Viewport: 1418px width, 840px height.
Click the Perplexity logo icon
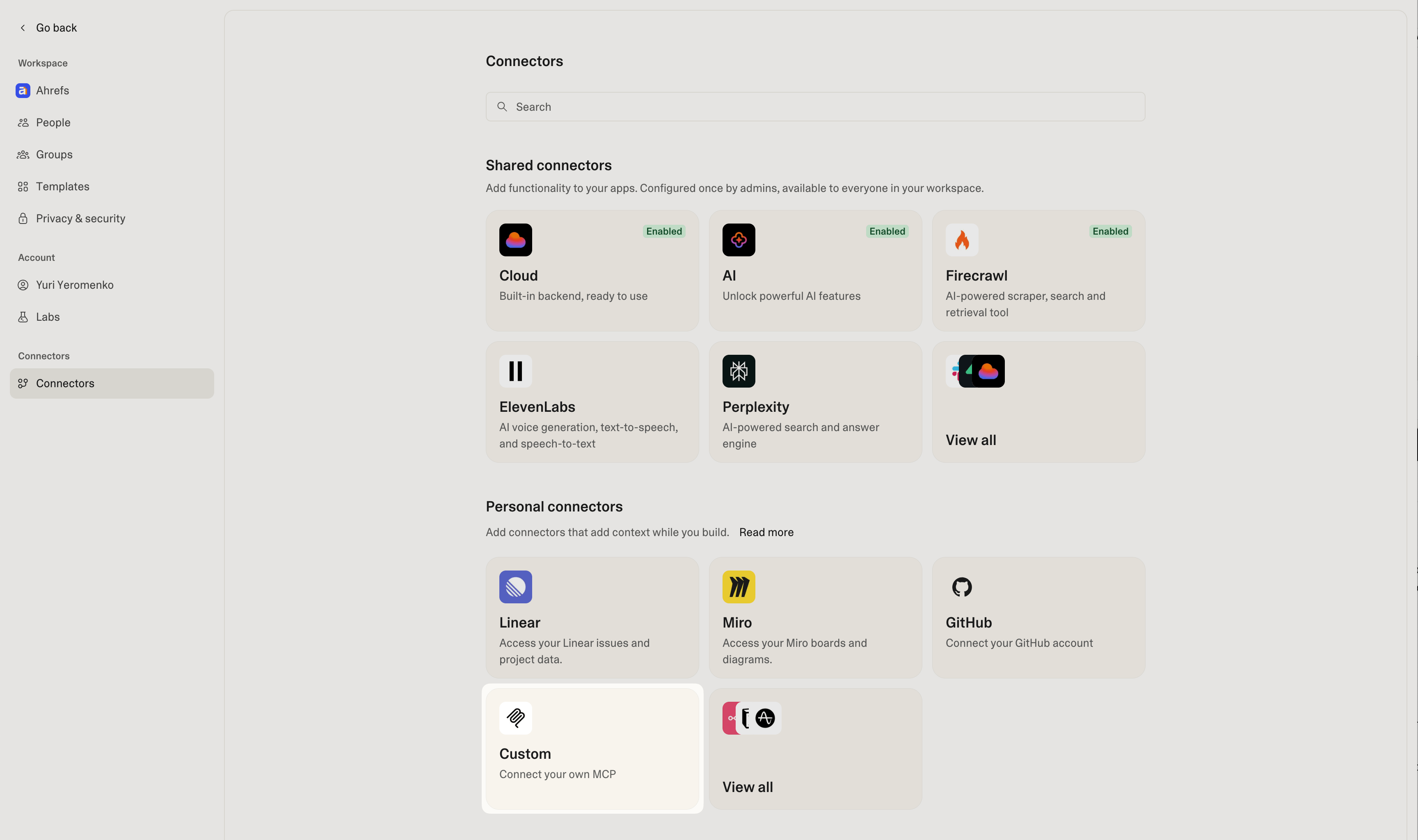click(738, 371)
